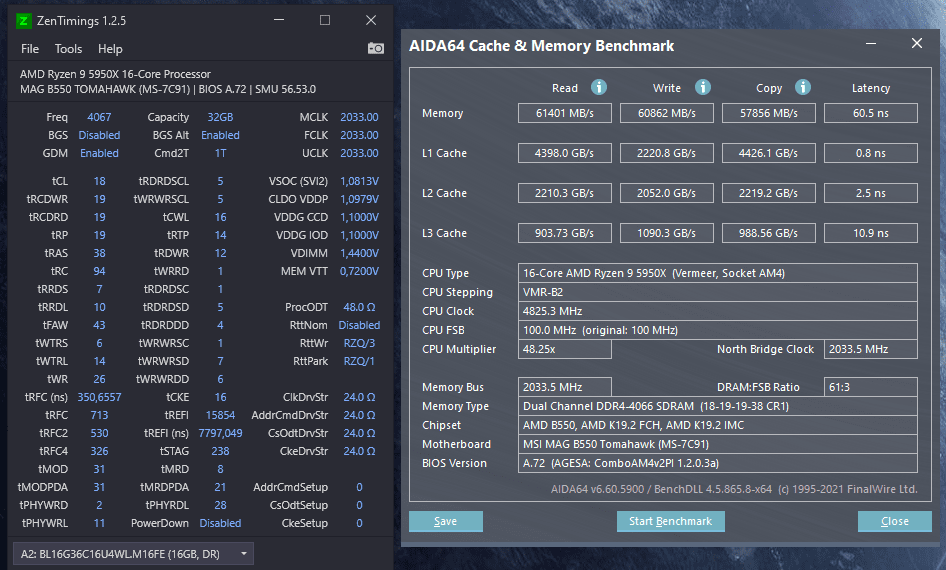Click the info icon next to Copy
The width and height of the screenshot is (946, 570).
tap(802, 87)
